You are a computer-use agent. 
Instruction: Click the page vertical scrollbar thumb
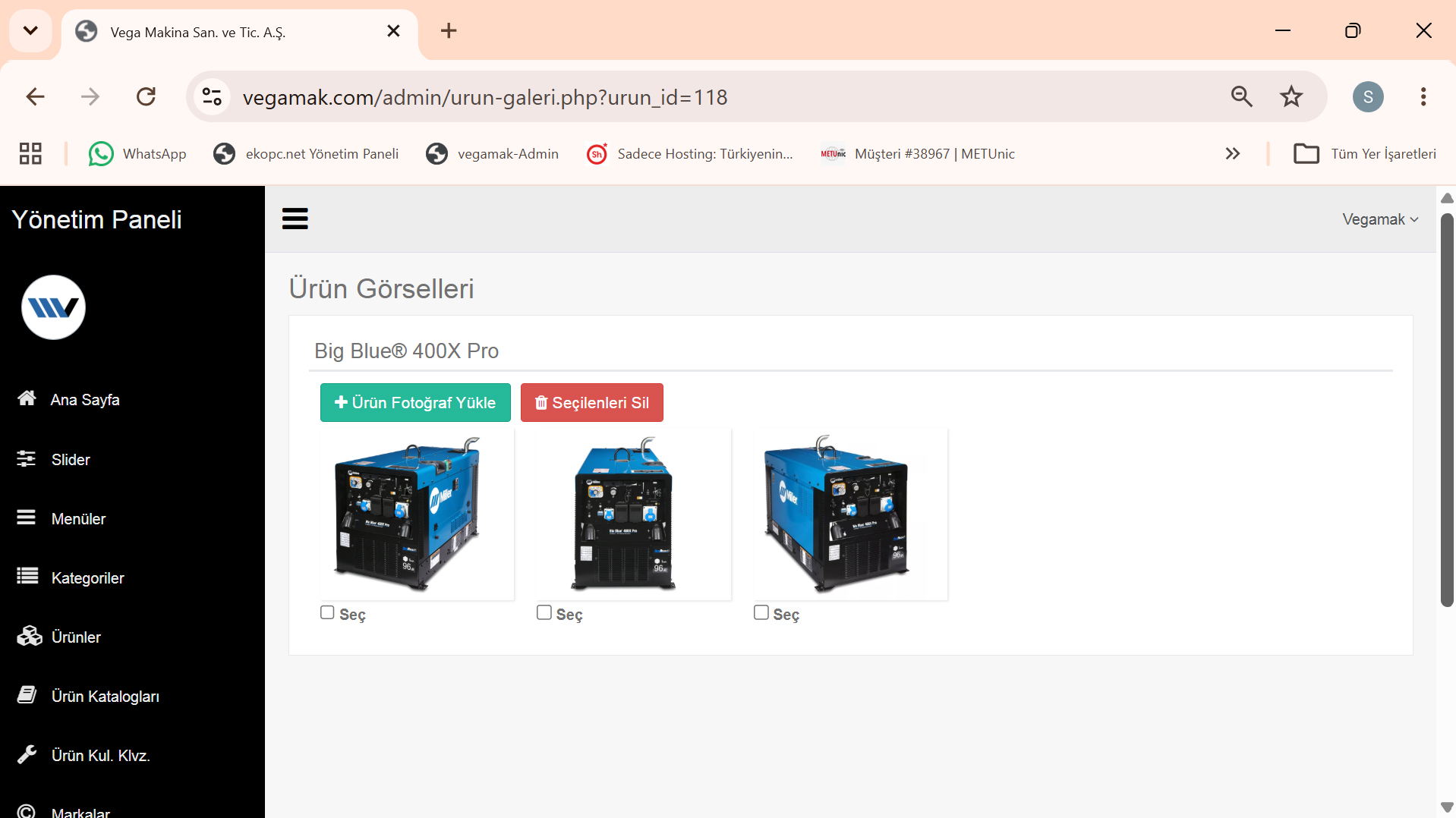(1447, 410)
